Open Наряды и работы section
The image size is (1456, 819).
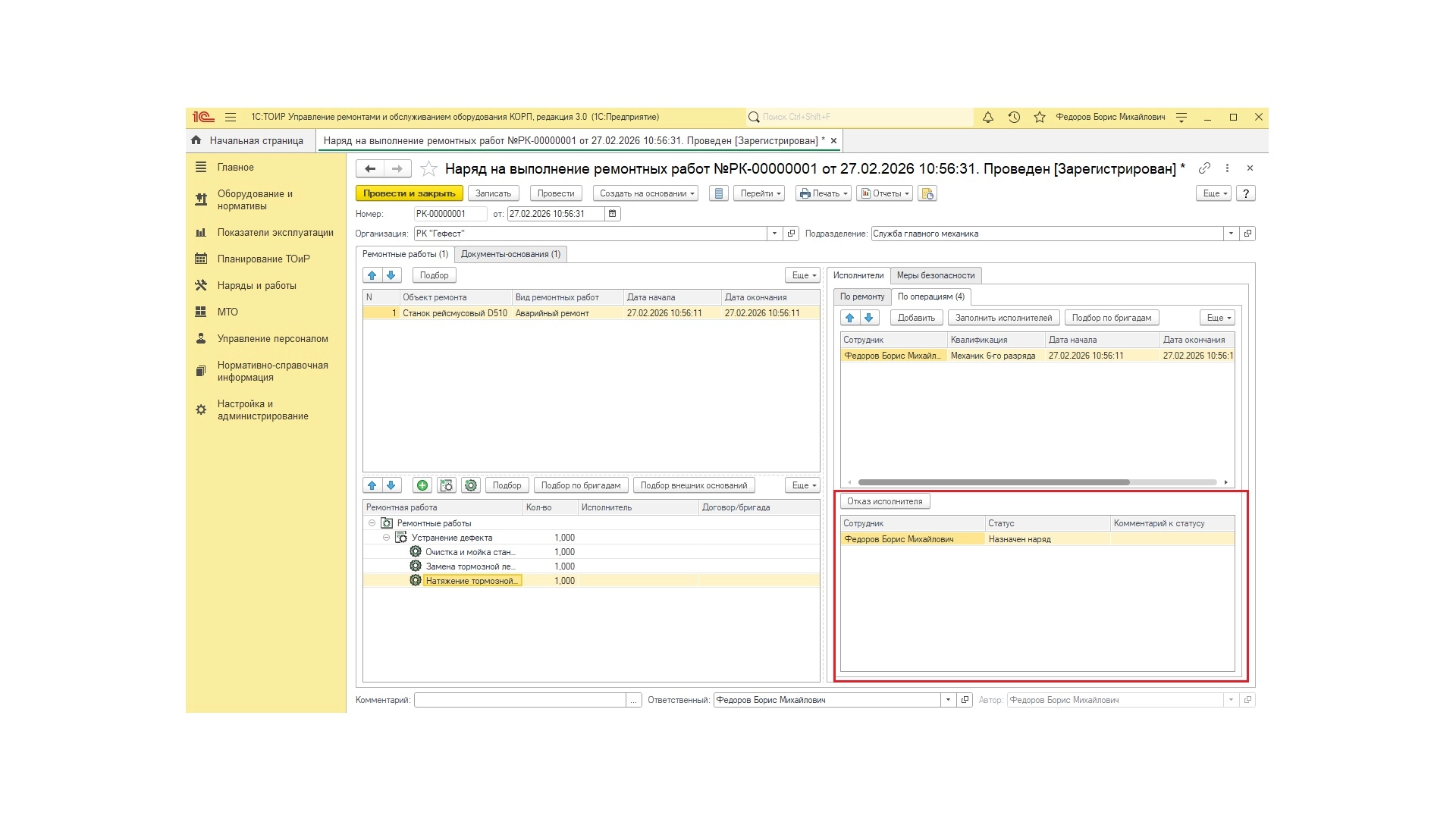[x=256, y=286]
